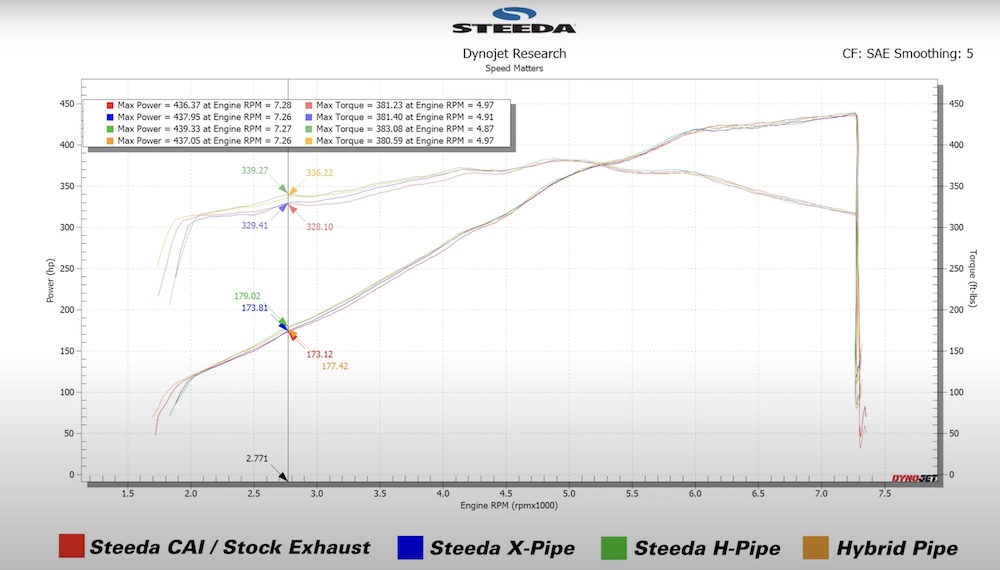Click the 336.22 orange torque marker value
This screenshot has height=570, width=1000.
tap(320, 173)
